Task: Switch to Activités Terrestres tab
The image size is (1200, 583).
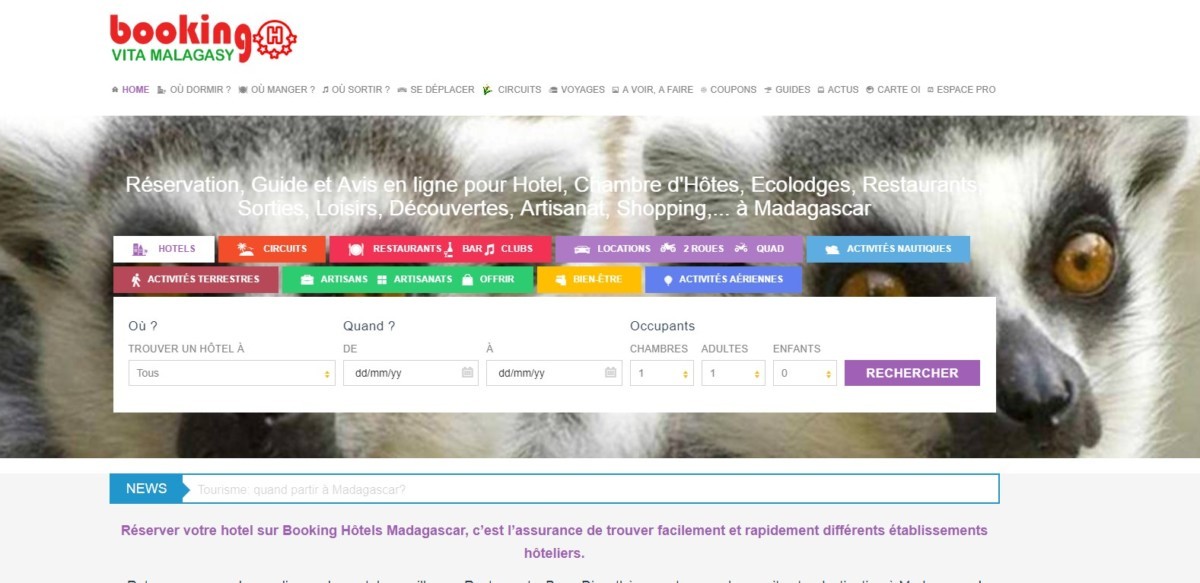Action: 195,279
